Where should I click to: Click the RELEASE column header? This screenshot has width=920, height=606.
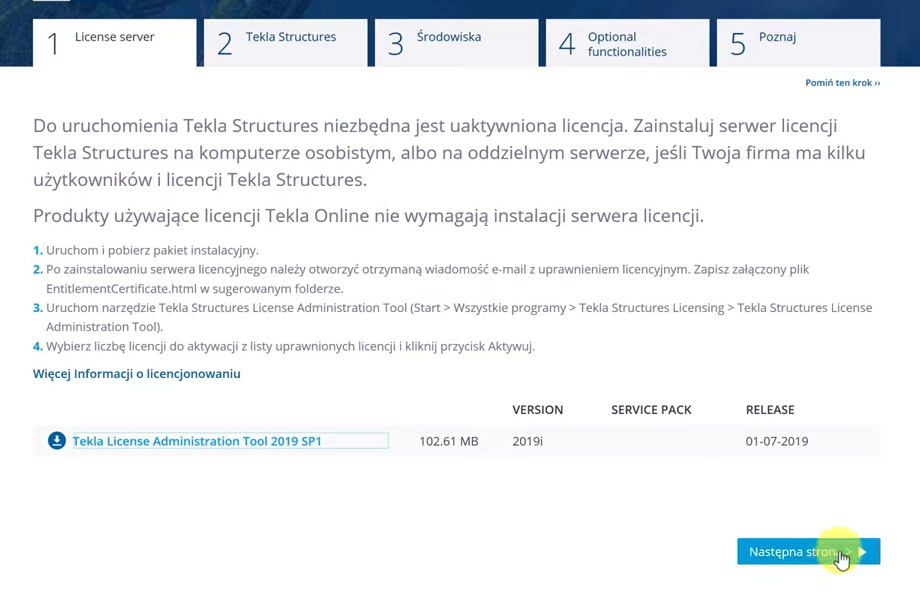pos(769,410)
